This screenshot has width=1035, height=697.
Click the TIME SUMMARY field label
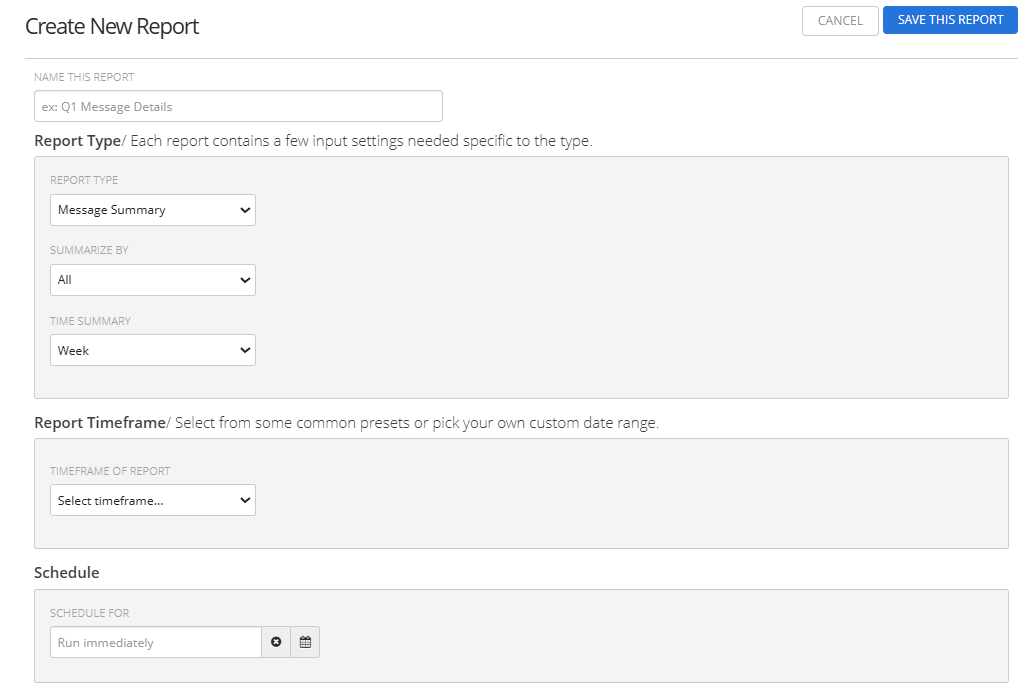pos(90,321)
